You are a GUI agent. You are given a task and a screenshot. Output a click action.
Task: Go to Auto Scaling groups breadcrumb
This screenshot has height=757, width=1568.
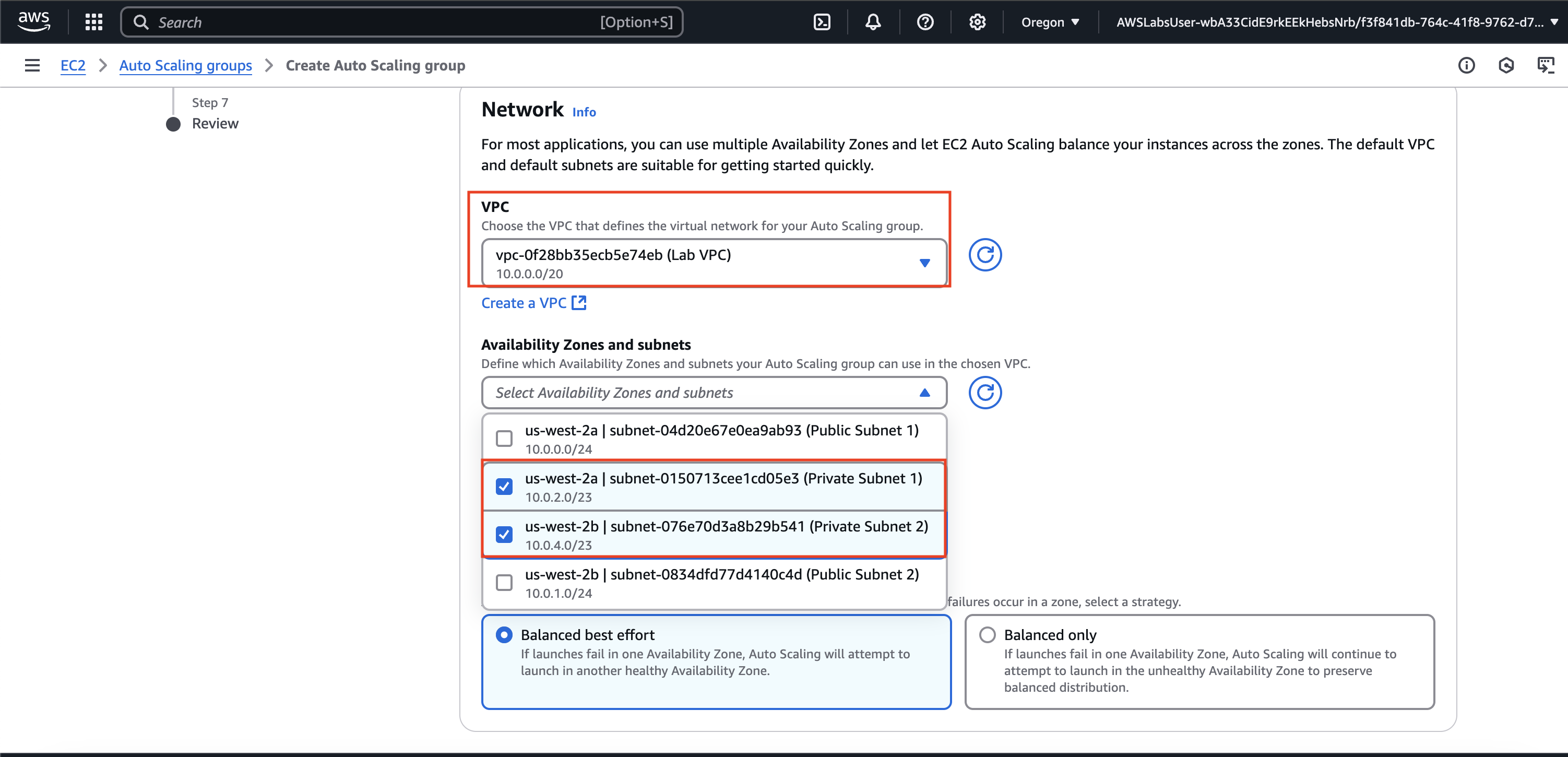point(185,65)
